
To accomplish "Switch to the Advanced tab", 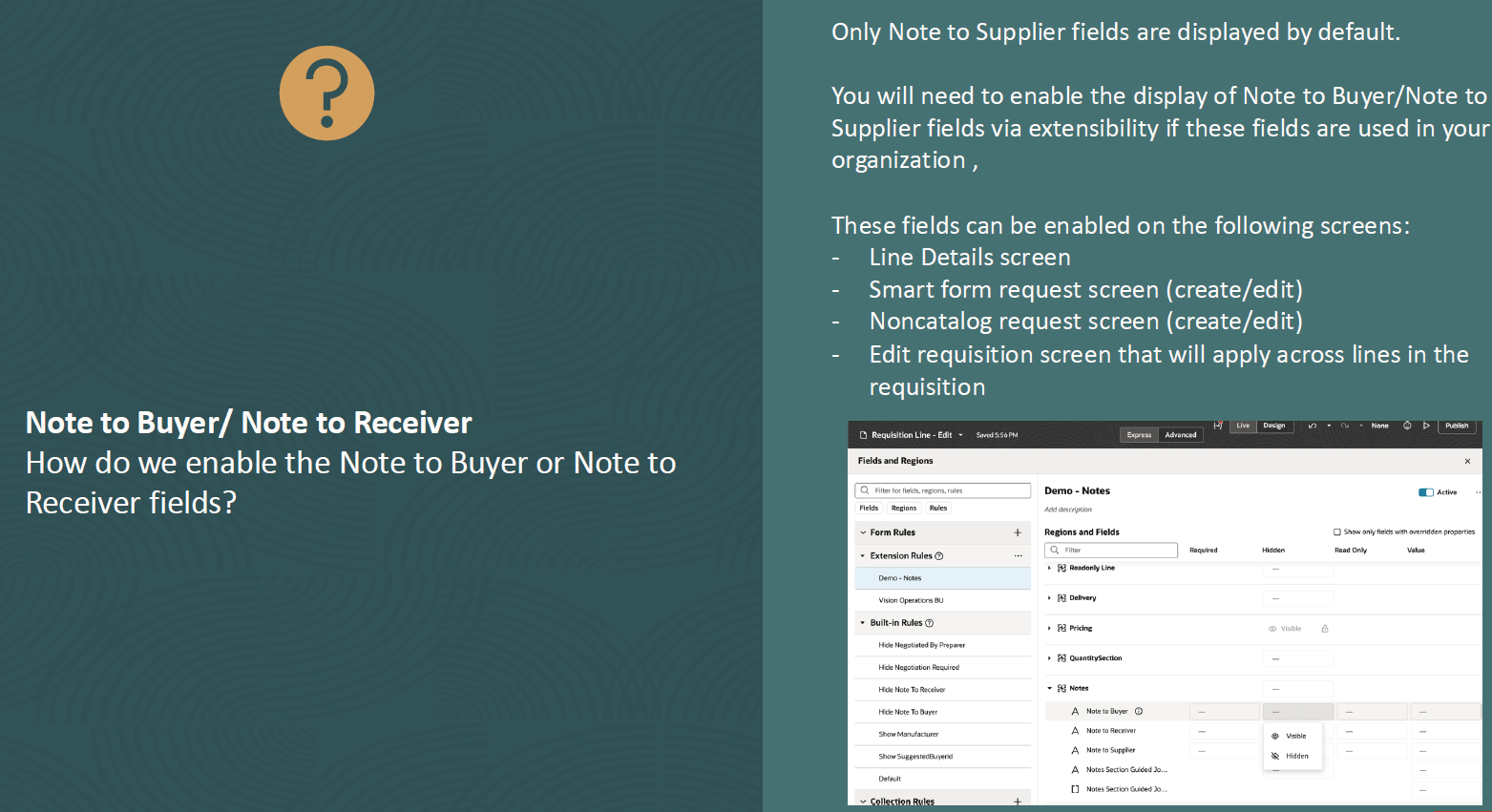I will pyautogui.click(x=1181, y=434).
